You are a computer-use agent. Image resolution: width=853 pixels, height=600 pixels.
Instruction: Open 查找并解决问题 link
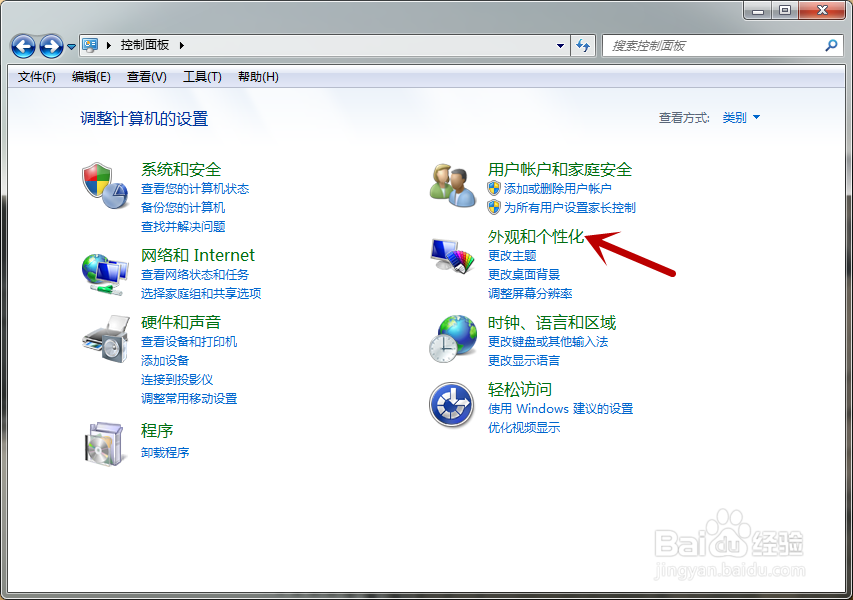pos(183,227)
